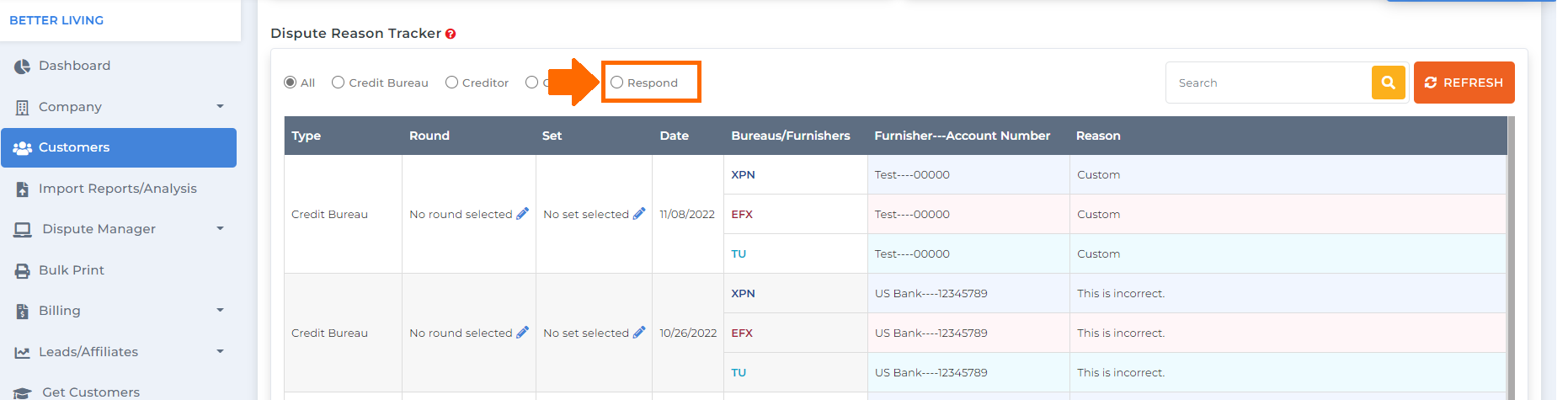1568x400 pixels.
Task: Click the 11/08/2022 date cell
Action: (687, 215)
